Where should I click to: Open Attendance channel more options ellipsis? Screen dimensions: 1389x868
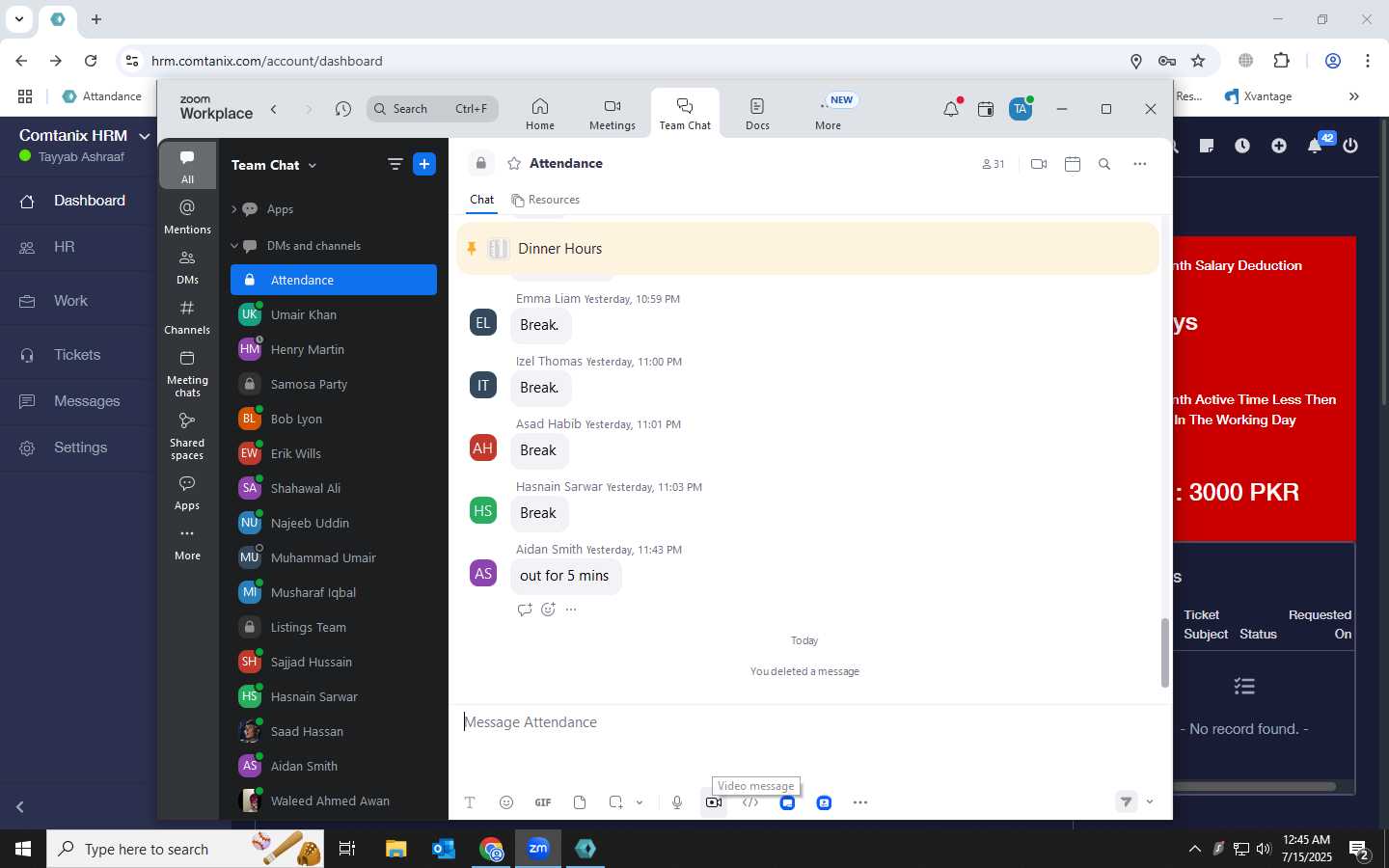(1140, 164)
